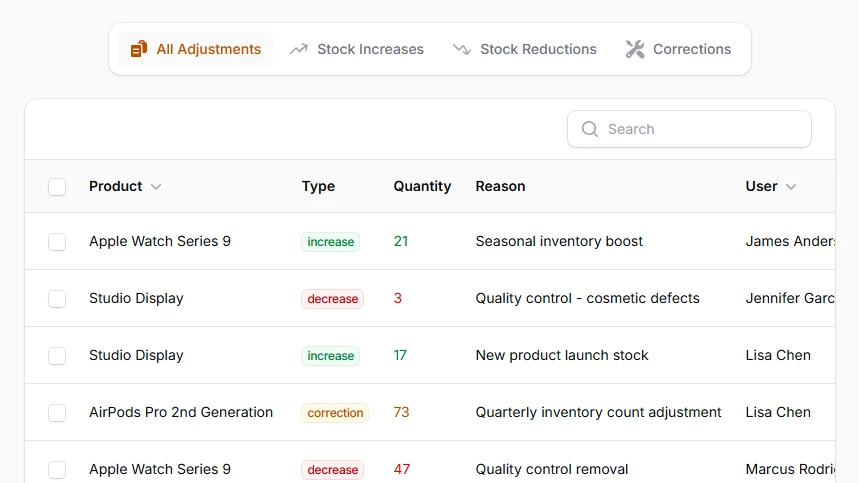Click Seasonal inventory boost reason

(559, 242)
